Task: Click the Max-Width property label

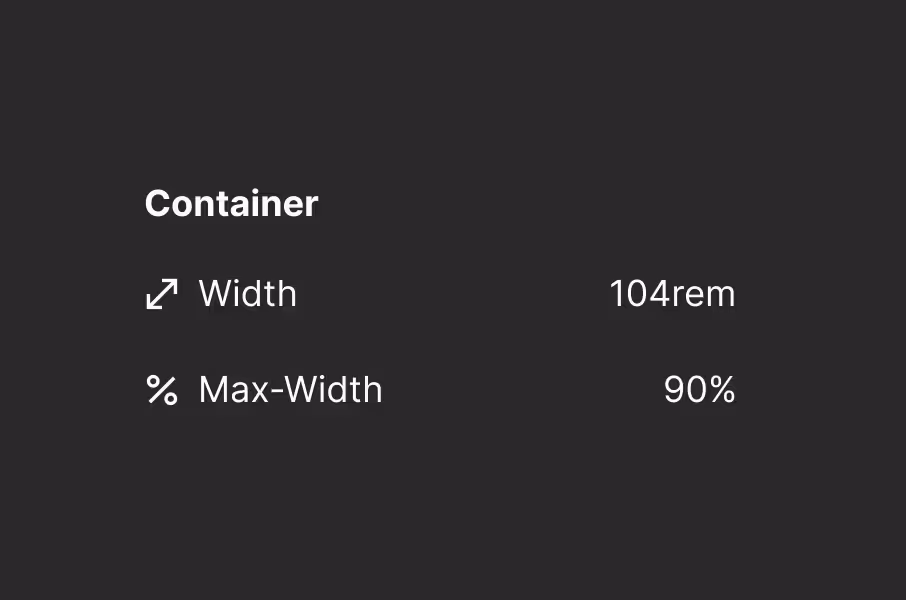Action: [290, 390]
